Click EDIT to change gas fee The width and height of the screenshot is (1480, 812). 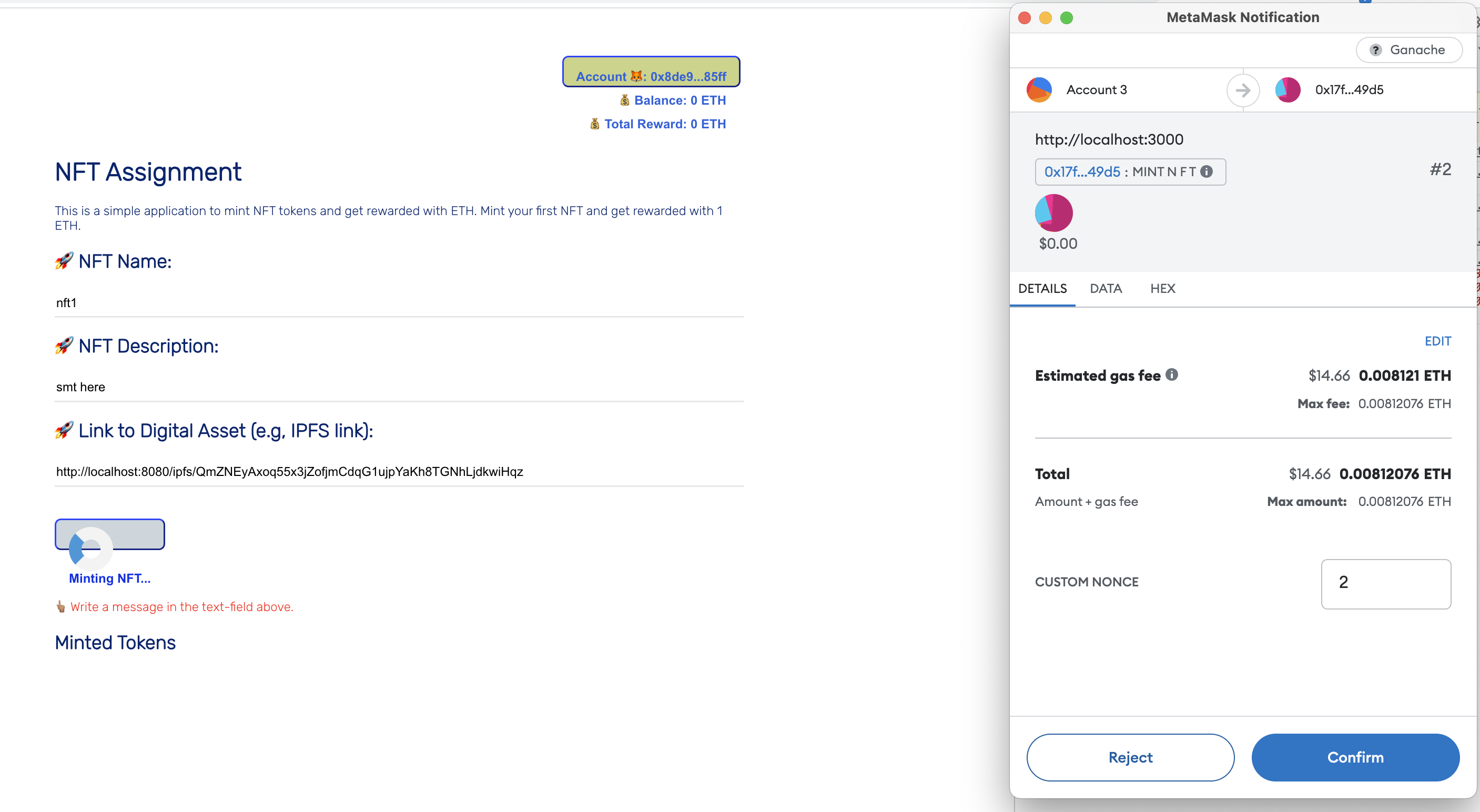pyautogui.click(x=1437, y=341)
